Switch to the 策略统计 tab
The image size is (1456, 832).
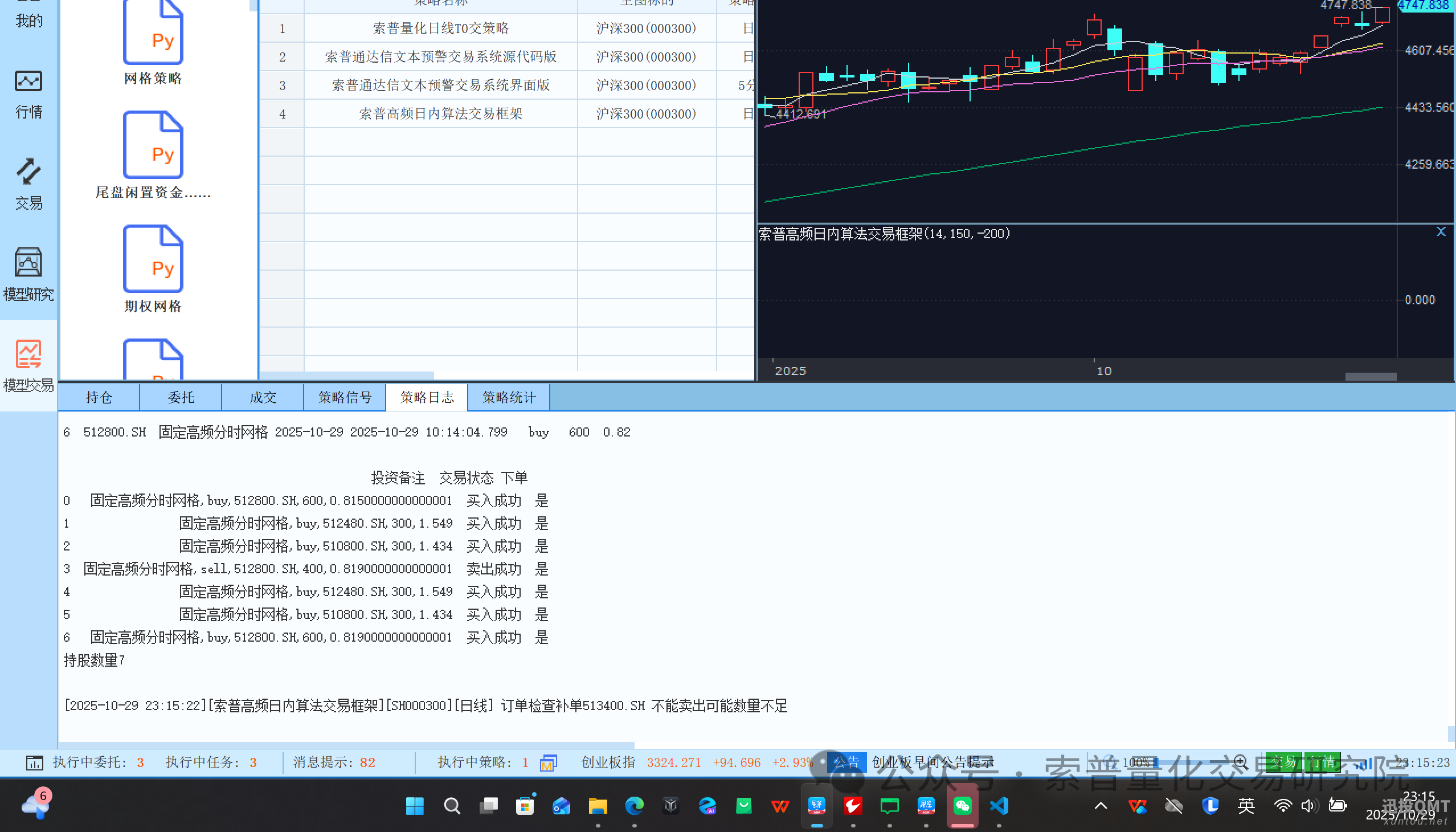[x=508, y=397]
